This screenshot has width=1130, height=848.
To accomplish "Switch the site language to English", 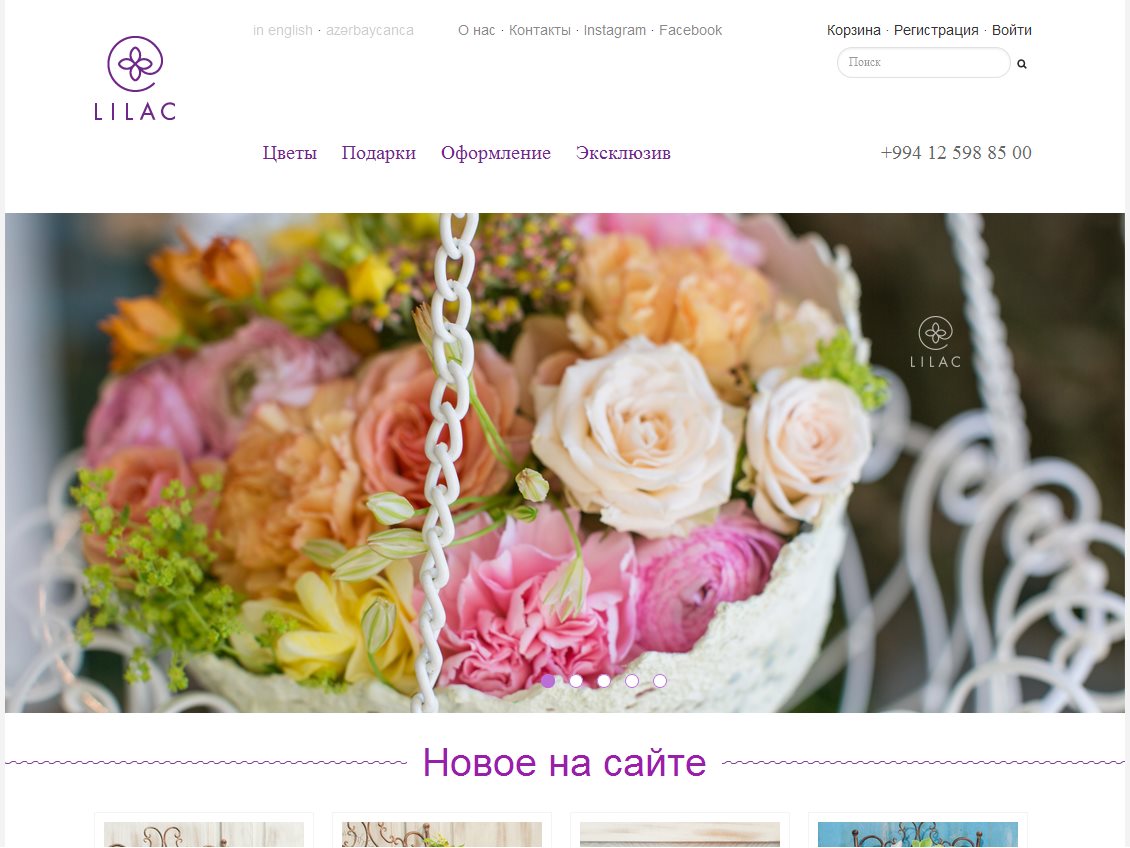I will [x=282, y=30].
